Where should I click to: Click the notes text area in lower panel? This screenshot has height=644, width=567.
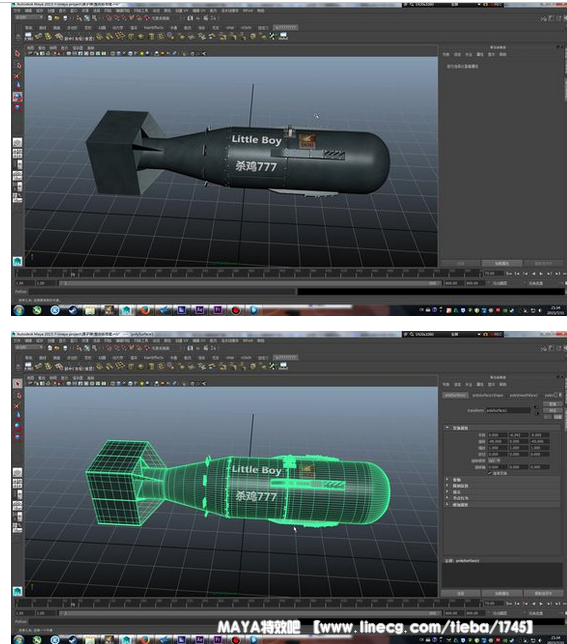click(x=502, y=575)
